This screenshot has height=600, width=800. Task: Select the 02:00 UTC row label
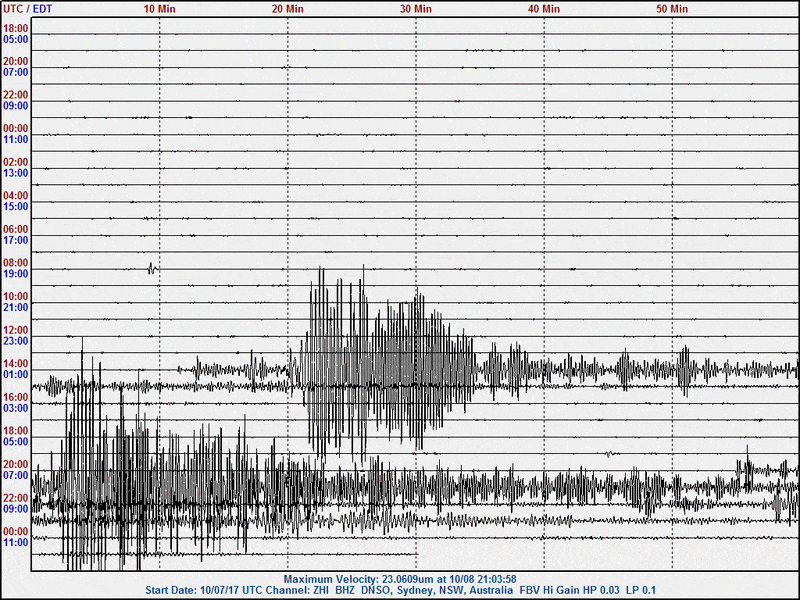pyautogui.click(x=15, y=162)
